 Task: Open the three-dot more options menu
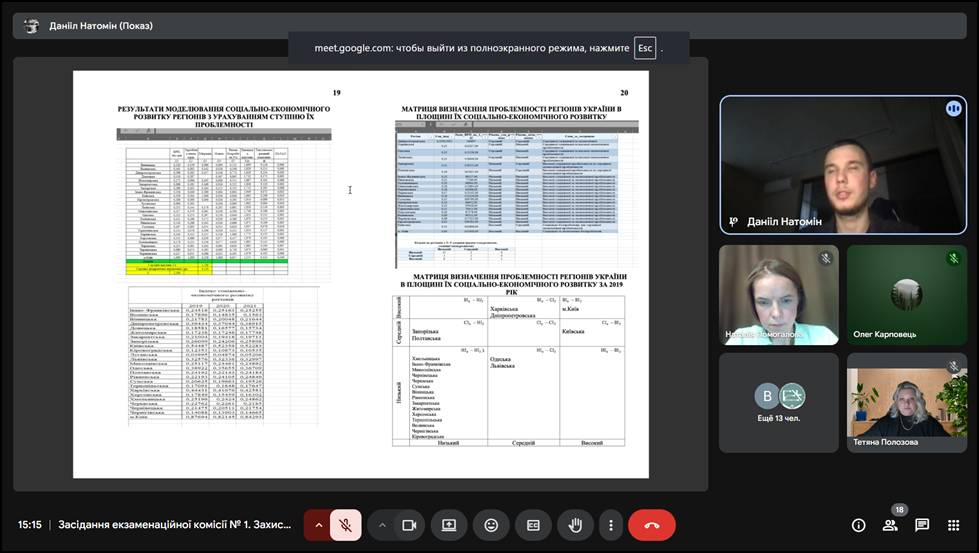pyautogui.click(x=610, y=525)
